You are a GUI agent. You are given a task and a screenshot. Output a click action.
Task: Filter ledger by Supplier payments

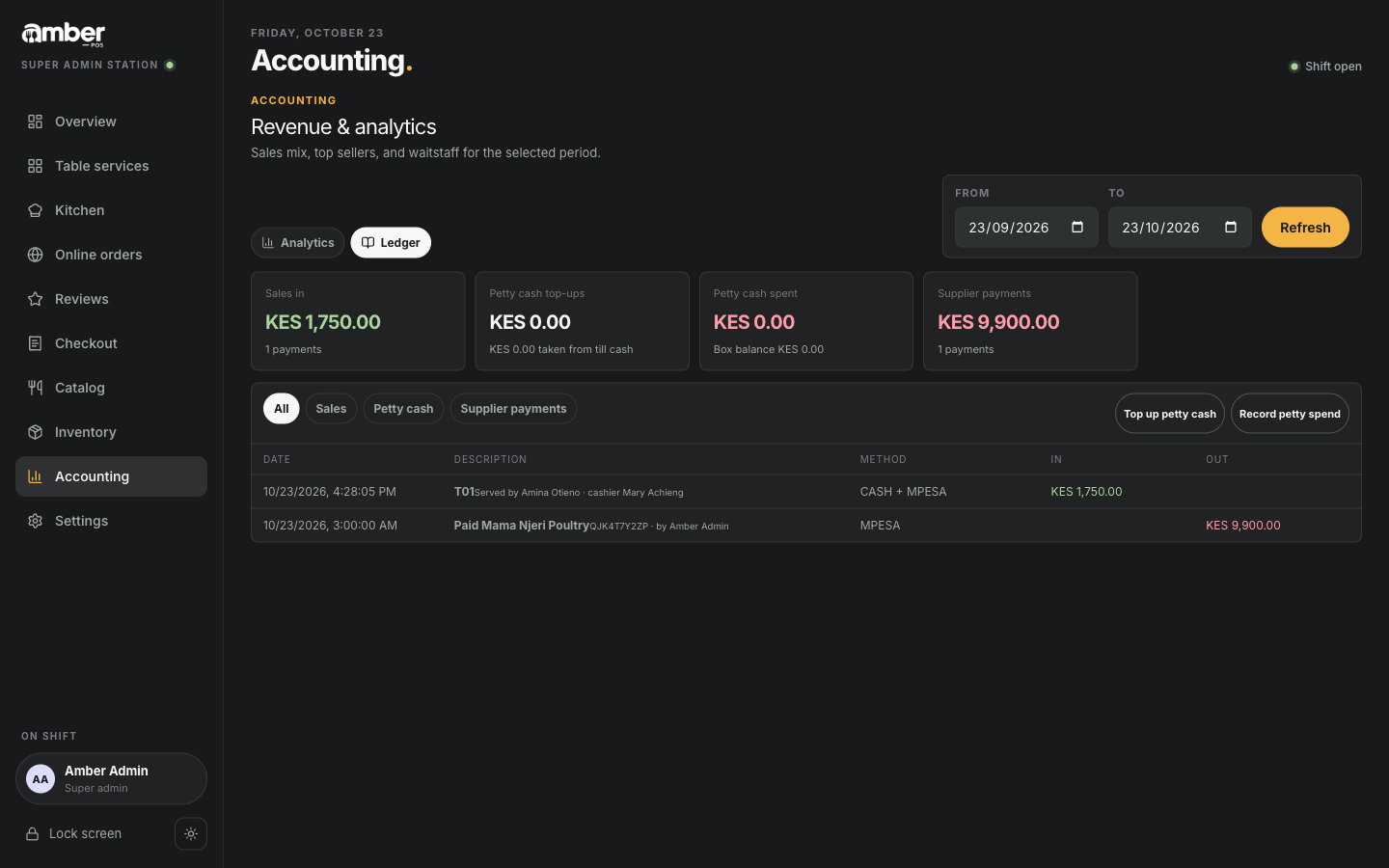coord(513,409)
